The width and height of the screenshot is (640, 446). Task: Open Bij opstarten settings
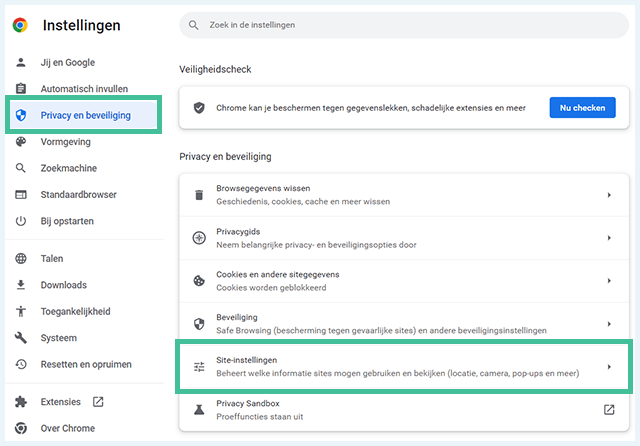click(67, 221)
